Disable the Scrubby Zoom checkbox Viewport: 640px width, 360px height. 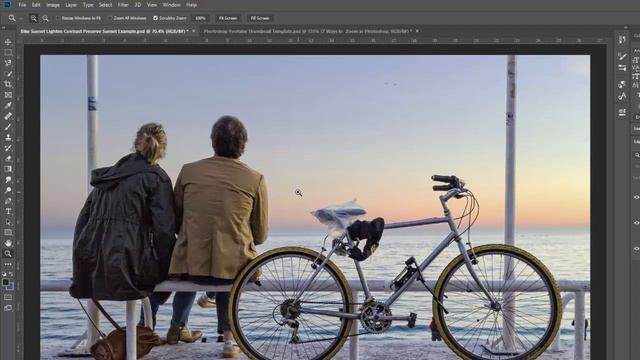[x=155, y=18]
